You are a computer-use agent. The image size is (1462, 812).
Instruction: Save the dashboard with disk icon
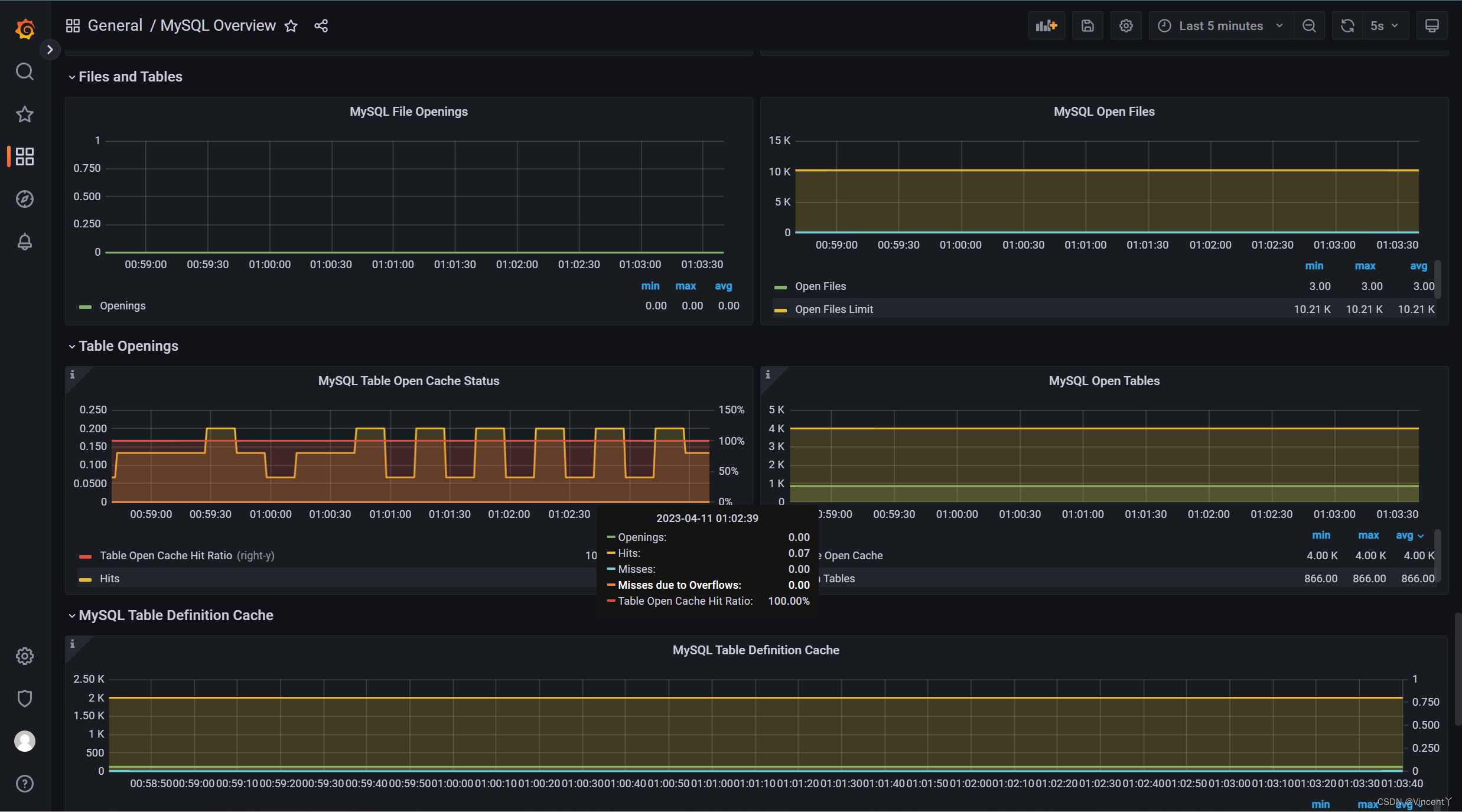point(1087,26)
